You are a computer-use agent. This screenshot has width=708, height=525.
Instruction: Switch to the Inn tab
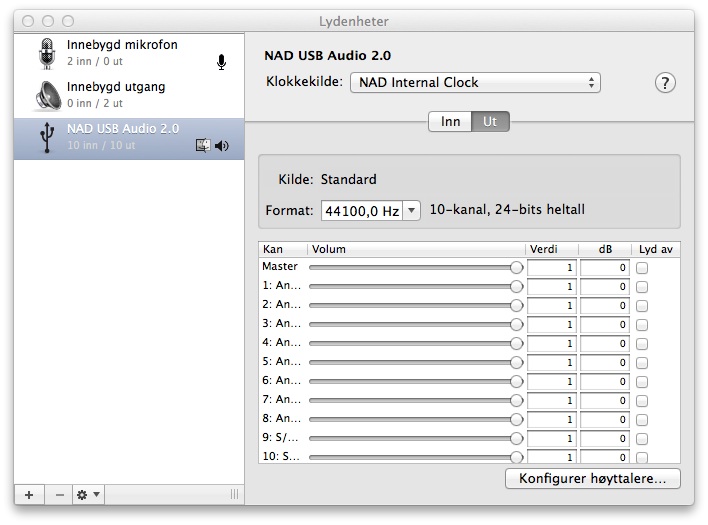click(450, 121)
